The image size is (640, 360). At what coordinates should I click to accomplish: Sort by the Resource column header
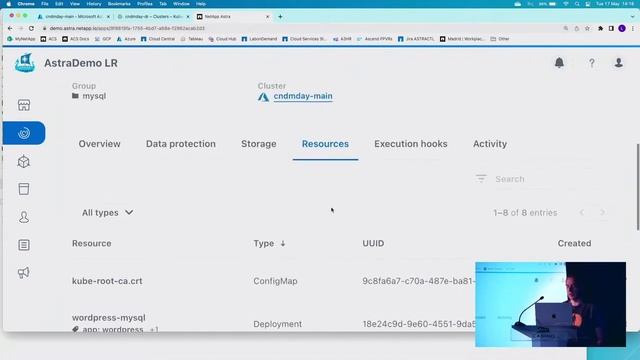91,243
